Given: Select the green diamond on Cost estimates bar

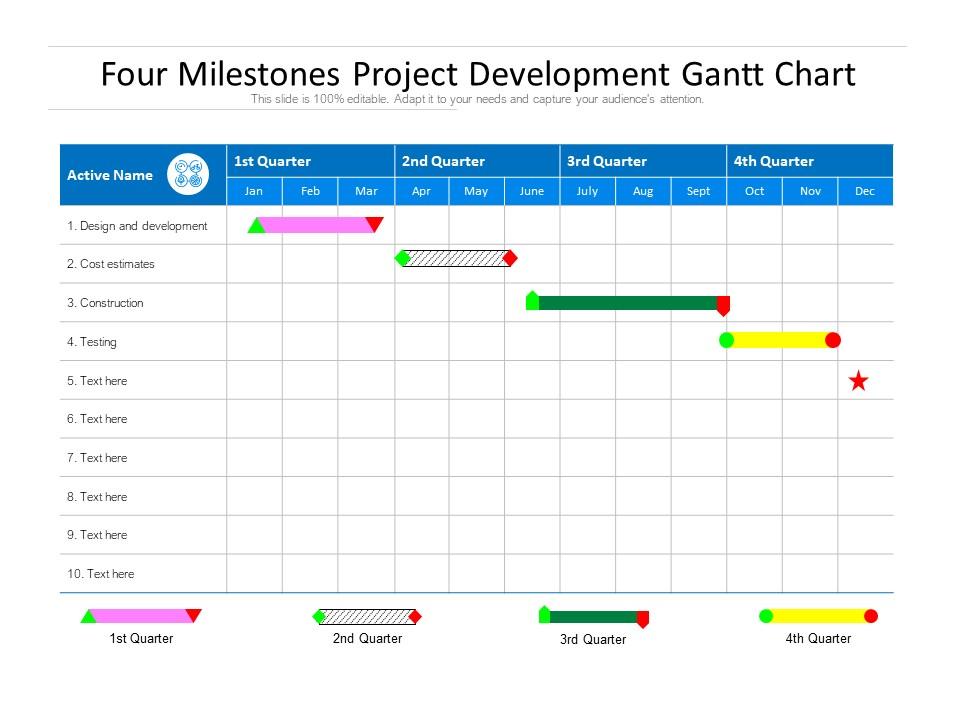Looking at the screenshot, I should [x=403, y=258].
